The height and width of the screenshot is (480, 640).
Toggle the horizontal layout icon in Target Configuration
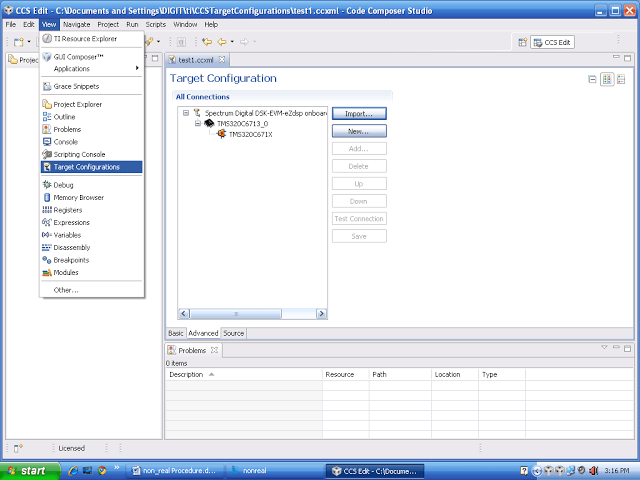point(607,79)
